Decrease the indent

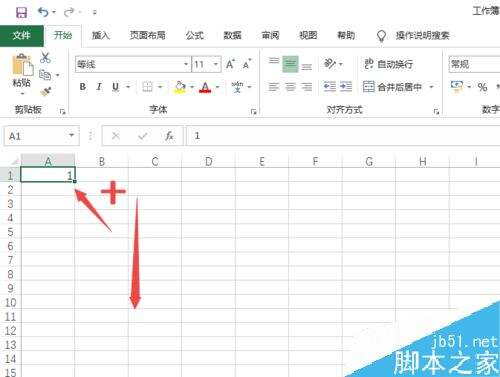(x=330, y=87)
